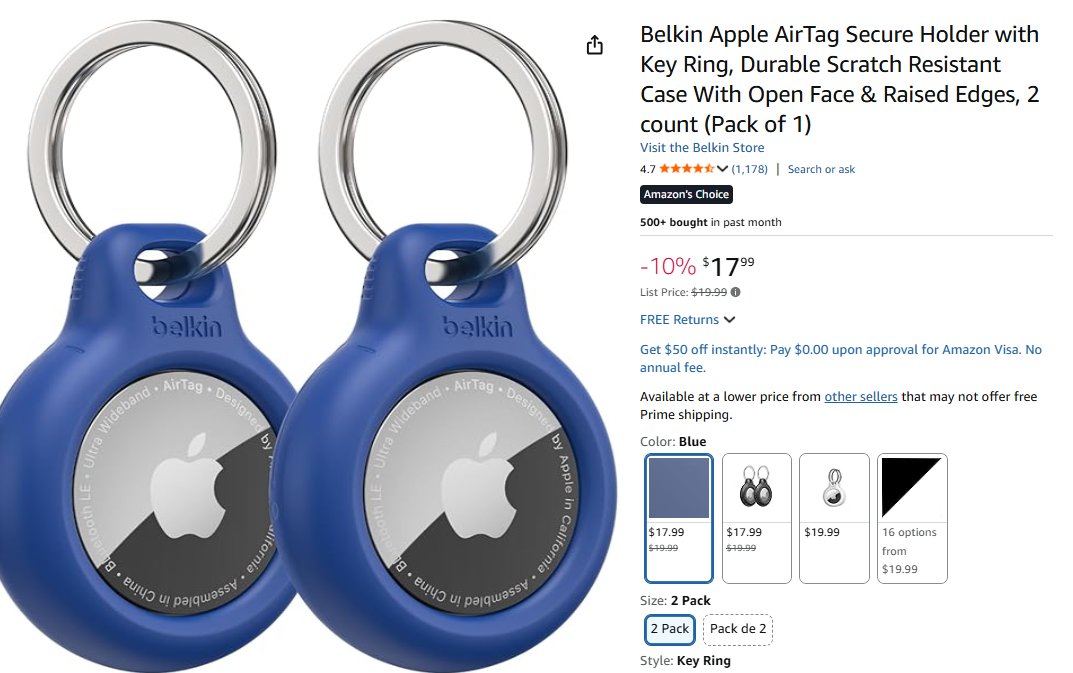Viewport: 1073px width, 673px height.
Task: Click the list price info icon
Action: (736, 292)
